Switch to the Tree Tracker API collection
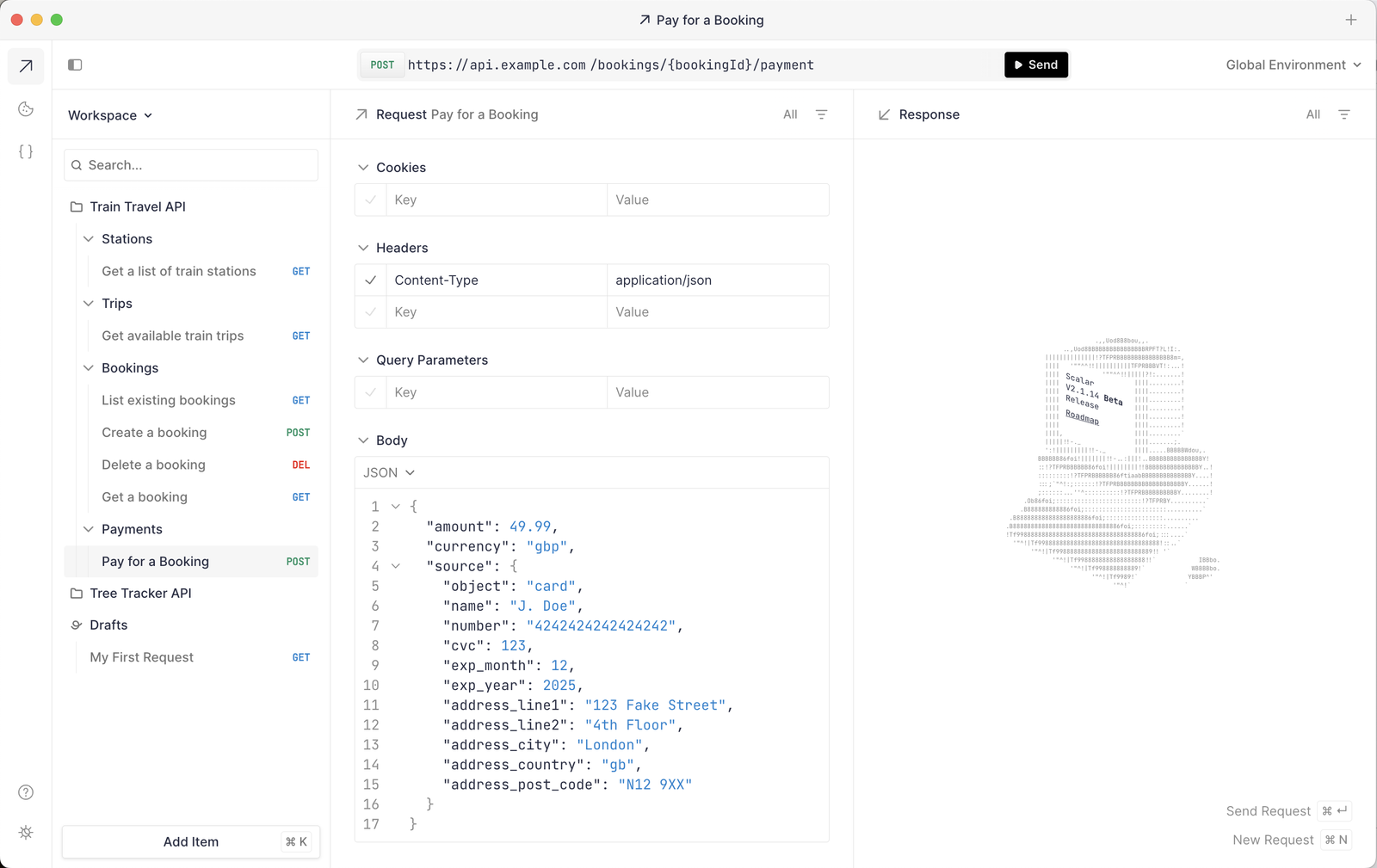Image resolution: width=1377 pixels, height=868 pixels. pos(141,593)
